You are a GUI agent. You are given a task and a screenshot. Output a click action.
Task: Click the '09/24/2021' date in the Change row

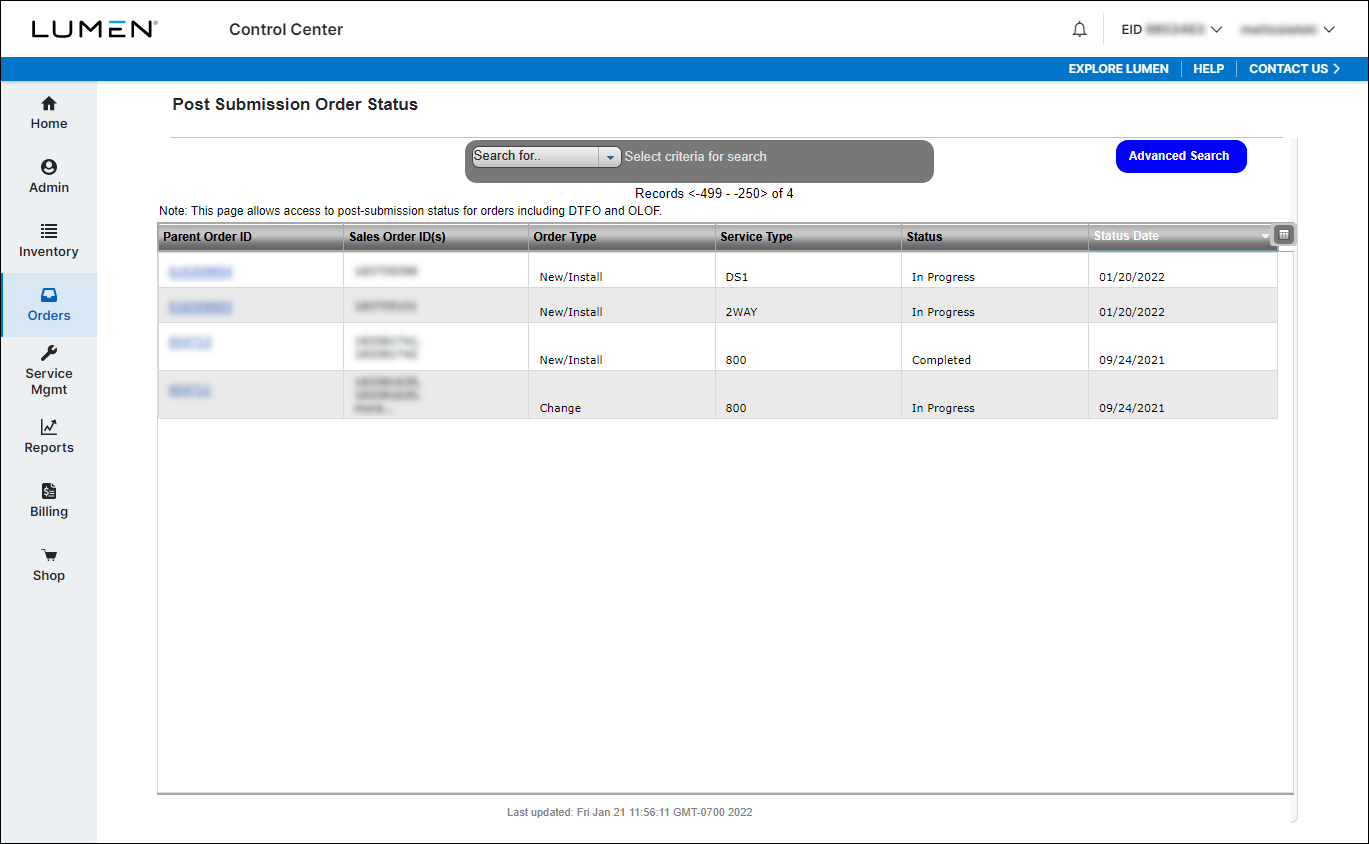click(x=1132, y=408)
